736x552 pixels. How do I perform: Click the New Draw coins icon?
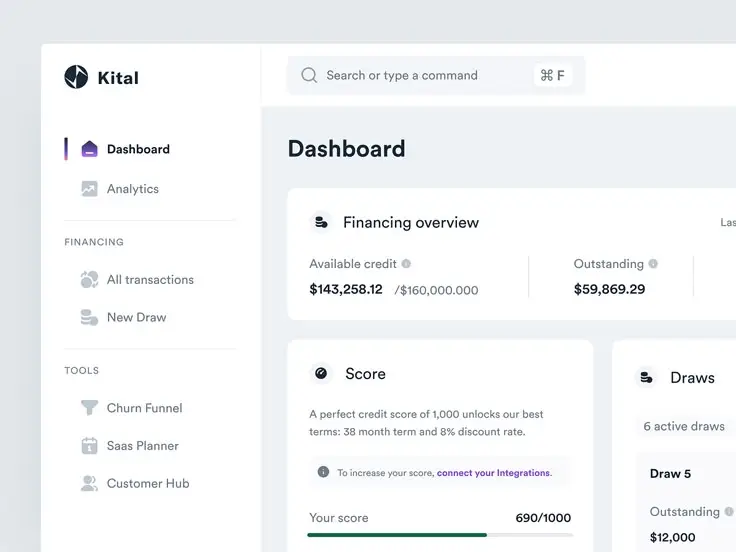89,317
